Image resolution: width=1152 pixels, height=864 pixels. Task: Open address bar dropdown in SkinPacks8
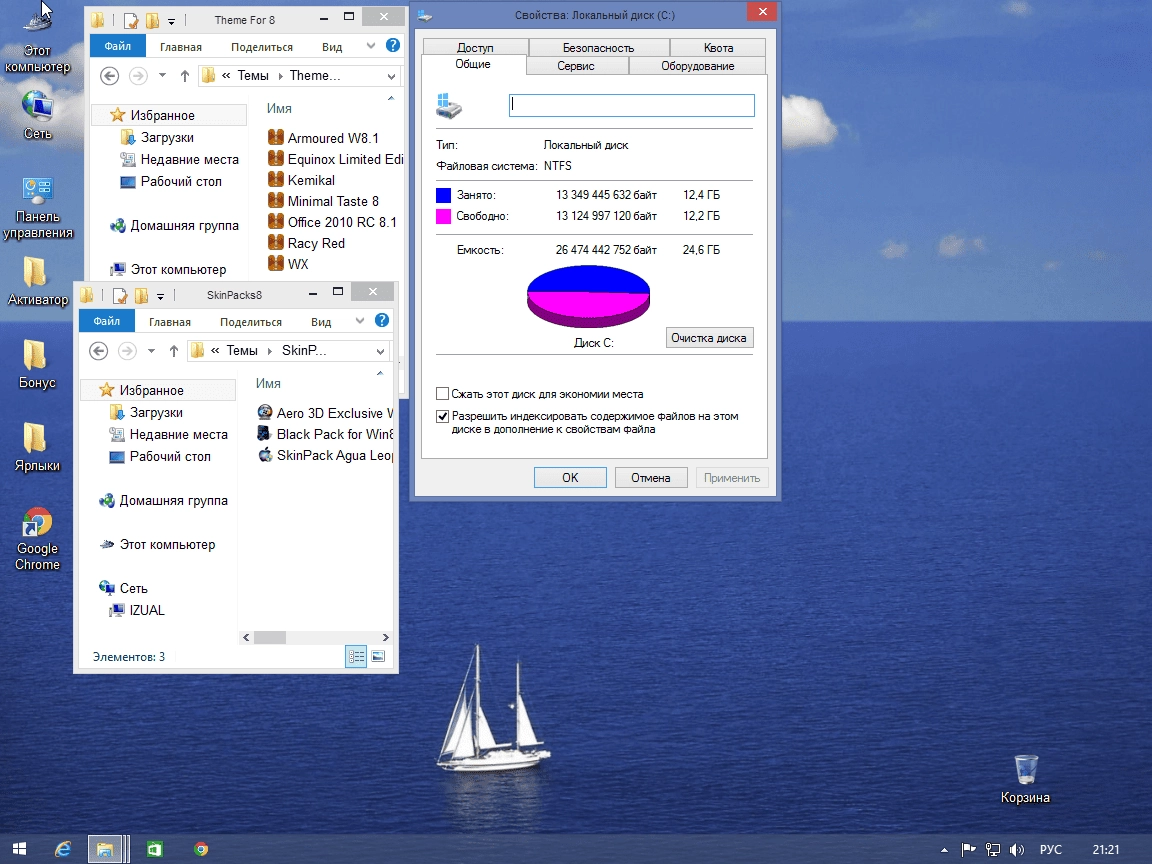tap(380, 351)
